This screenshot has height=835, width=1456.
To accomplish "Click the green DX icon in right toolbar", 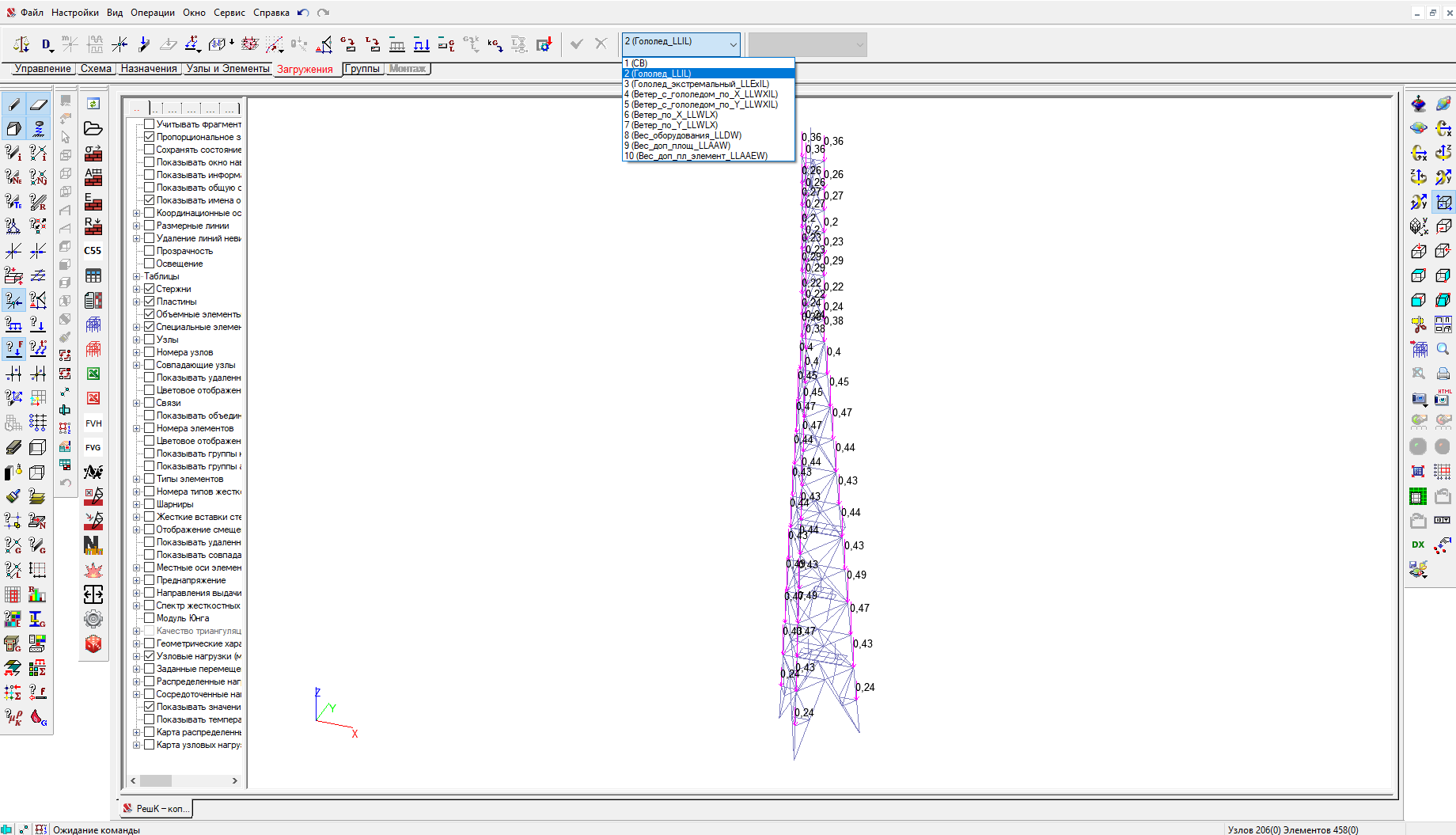I will tap(1418, 545).
